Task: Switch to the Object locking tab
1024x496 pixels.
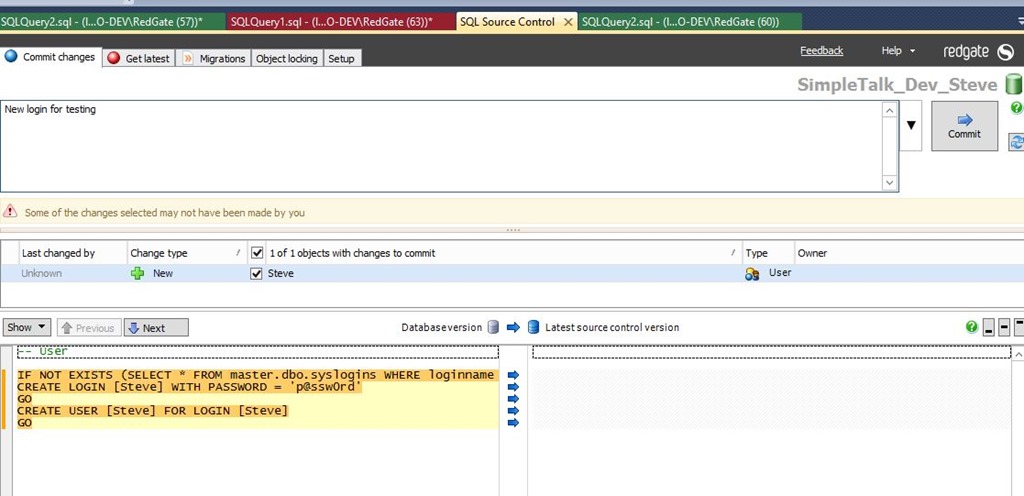Action: coord(286,58)
